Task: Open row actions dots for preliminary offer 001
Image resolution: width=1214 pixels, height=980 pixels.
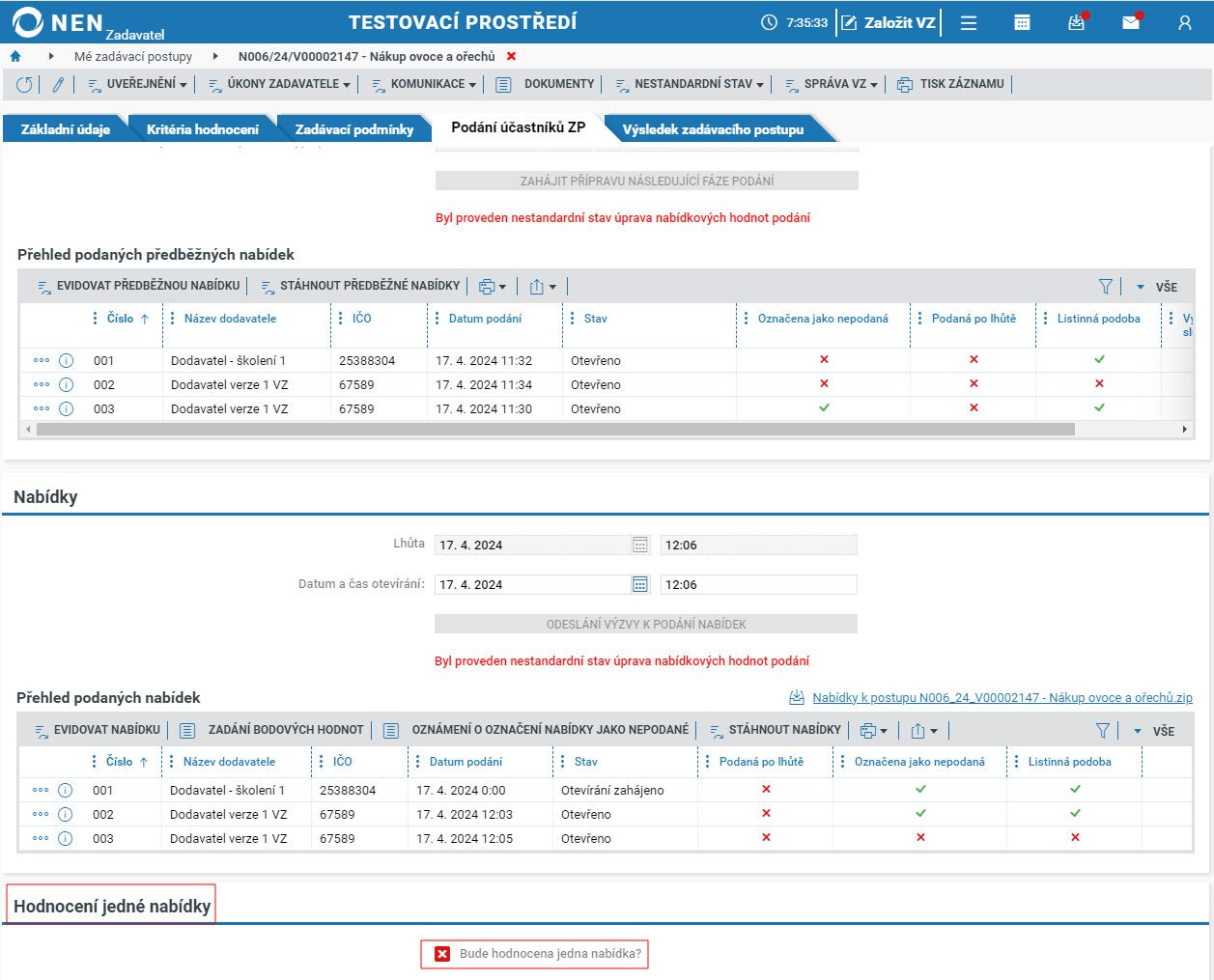Action: pyautogui.click(x=42, y=360)
